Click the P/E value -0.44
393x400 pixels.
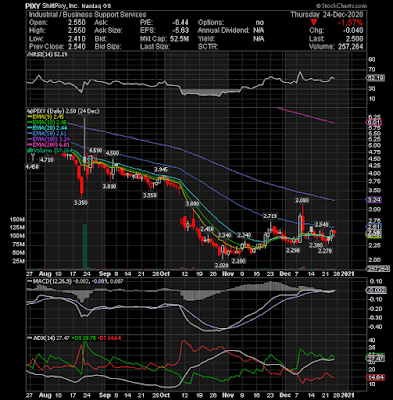click(180, 23)
